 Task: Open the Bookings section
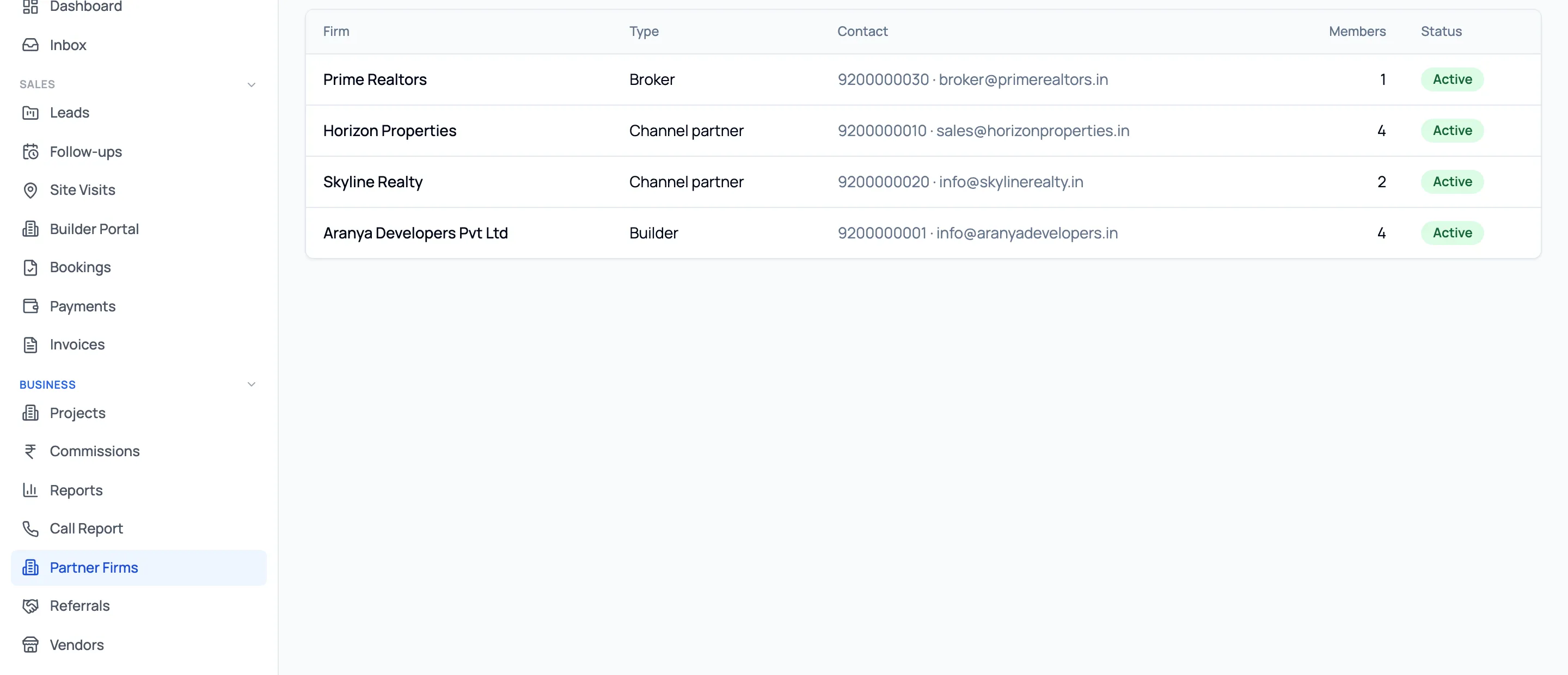click(139, 267)
